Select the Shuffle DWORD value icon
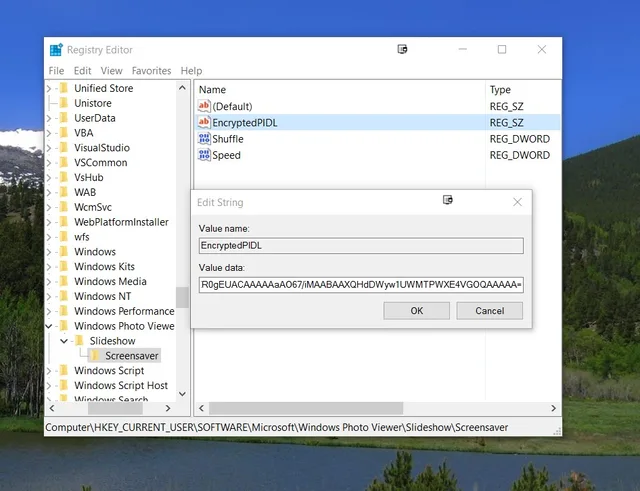 [x=204, y=138]
